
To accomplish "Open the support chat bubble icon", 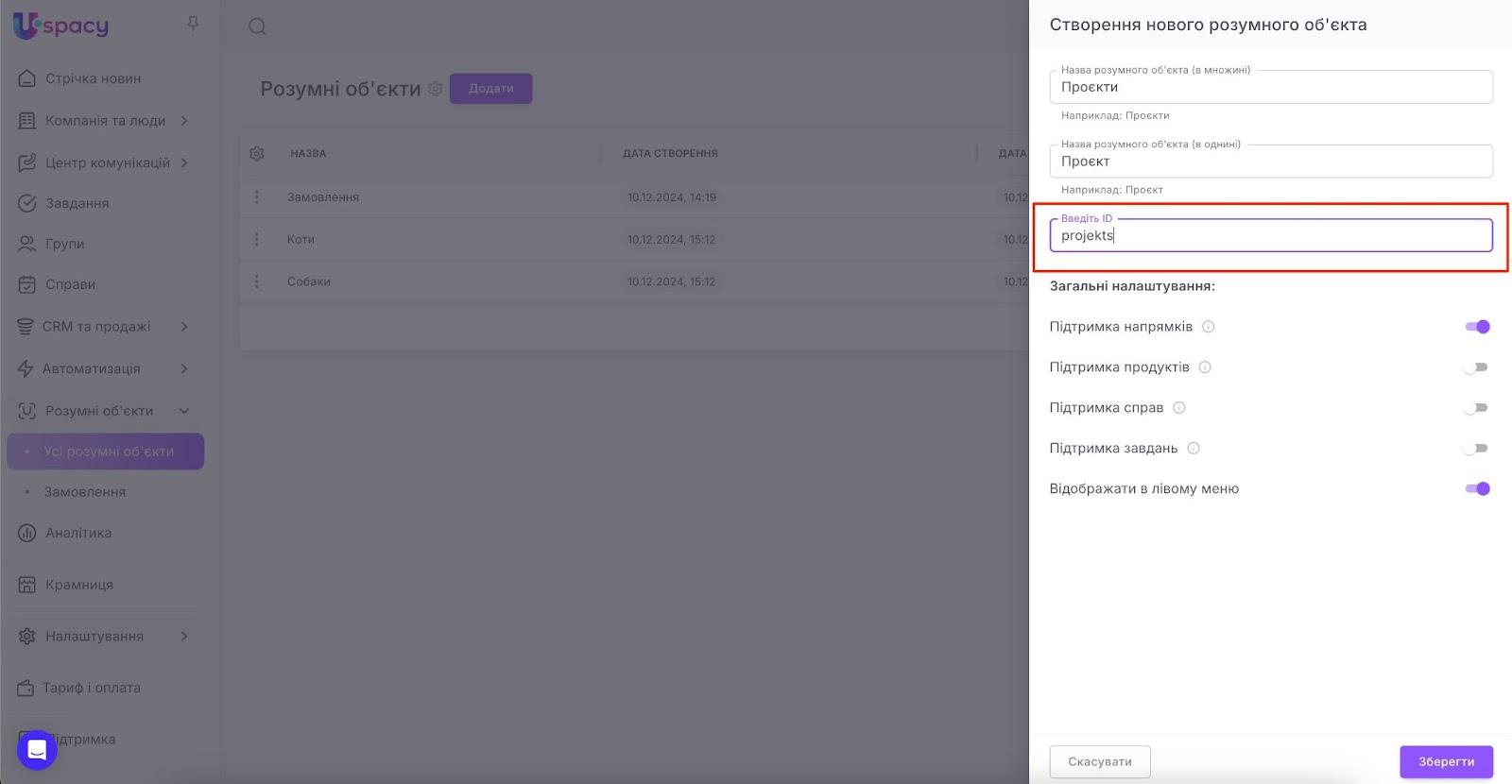I will pyautogui.click(x=37, y=750).
